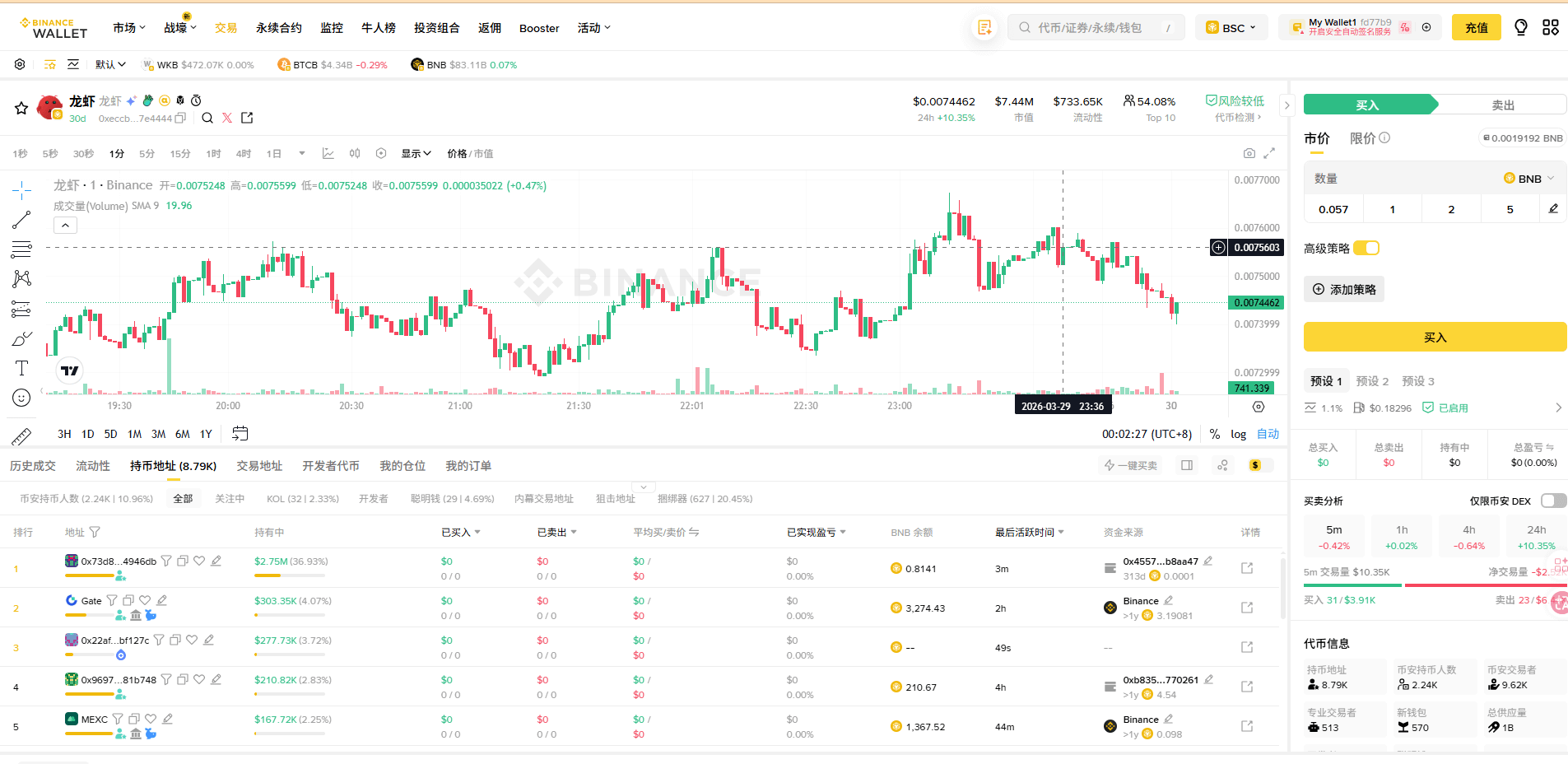Screen dimensions: 1568x764
Task: Select the ruler measure tool
Action: (21, 436)
